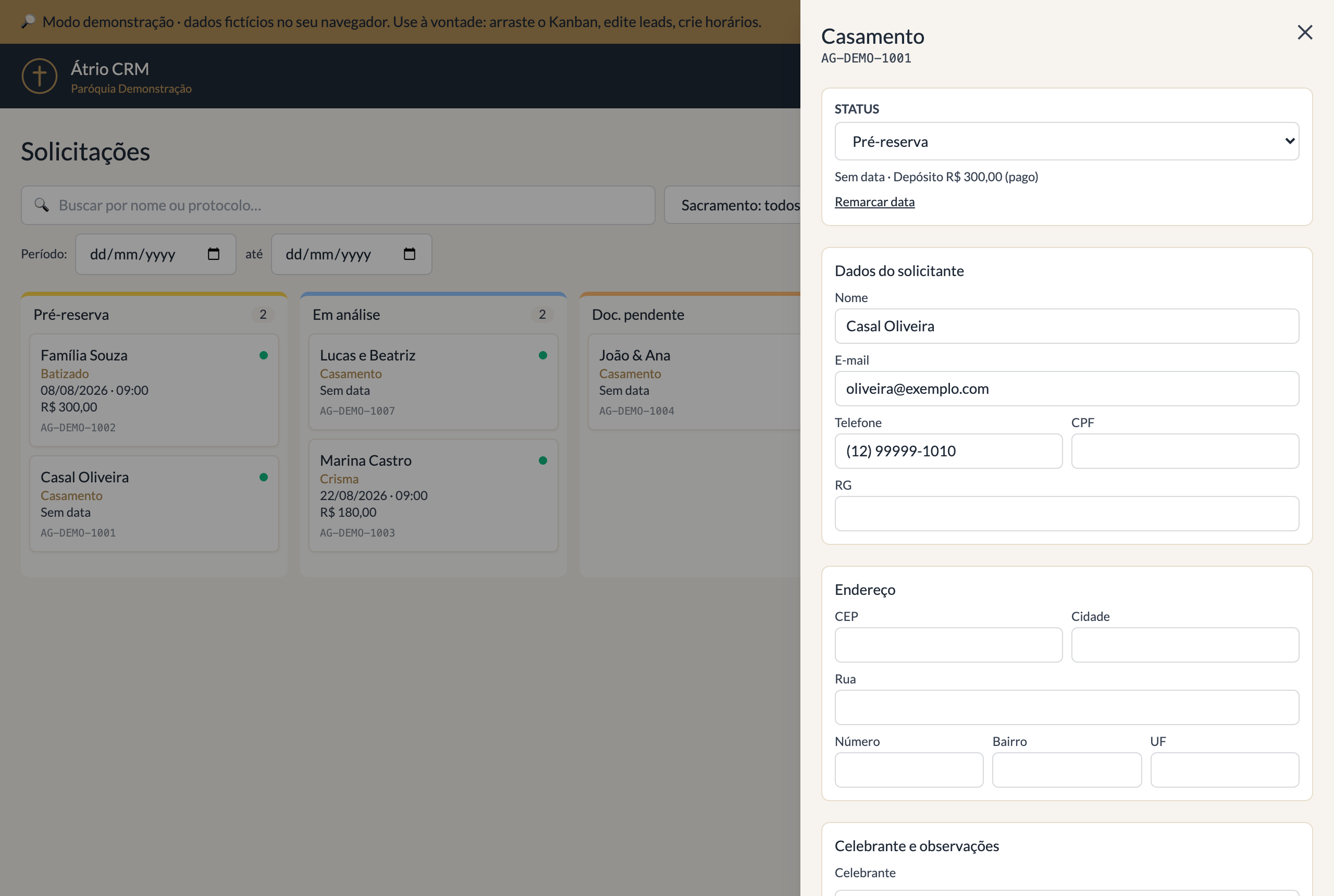Click protocol AG-DEMO-1002 text

coord(78,428)
